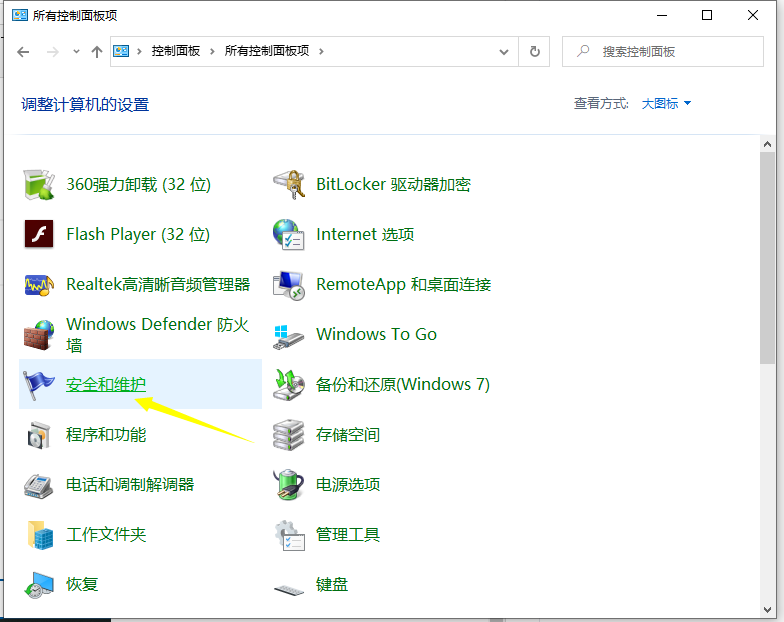Open the 管理工具 gear checklist icon
This screenshot has width=784, height=622.
tap(290, 534)
